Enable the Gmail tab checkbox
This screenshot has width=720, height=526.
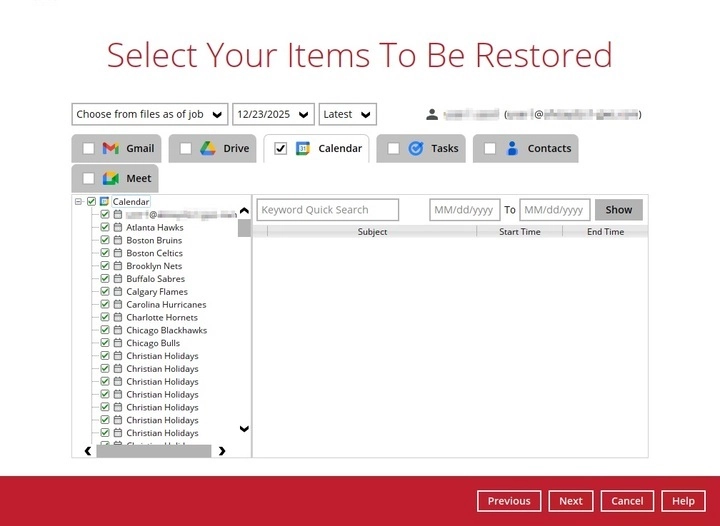coord(88,148)
